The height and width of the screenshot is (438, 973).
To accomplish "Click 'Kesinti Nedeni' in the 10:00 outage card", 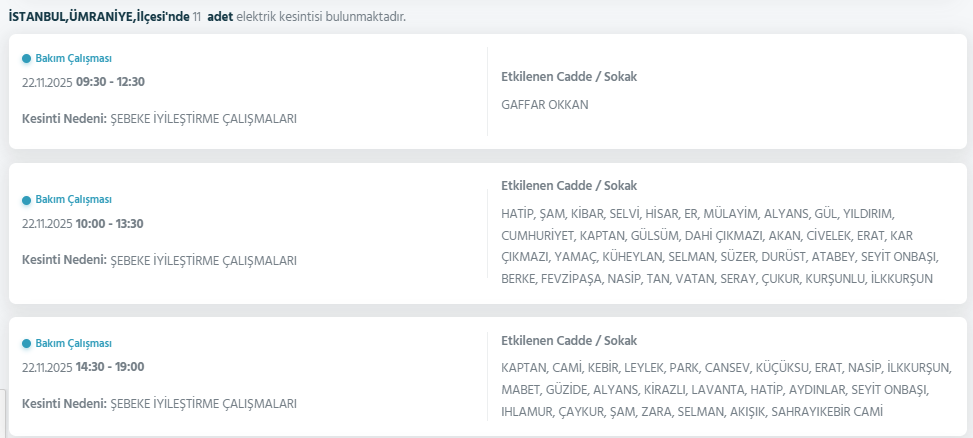I will pyautogui.click(x=64, y=261).
